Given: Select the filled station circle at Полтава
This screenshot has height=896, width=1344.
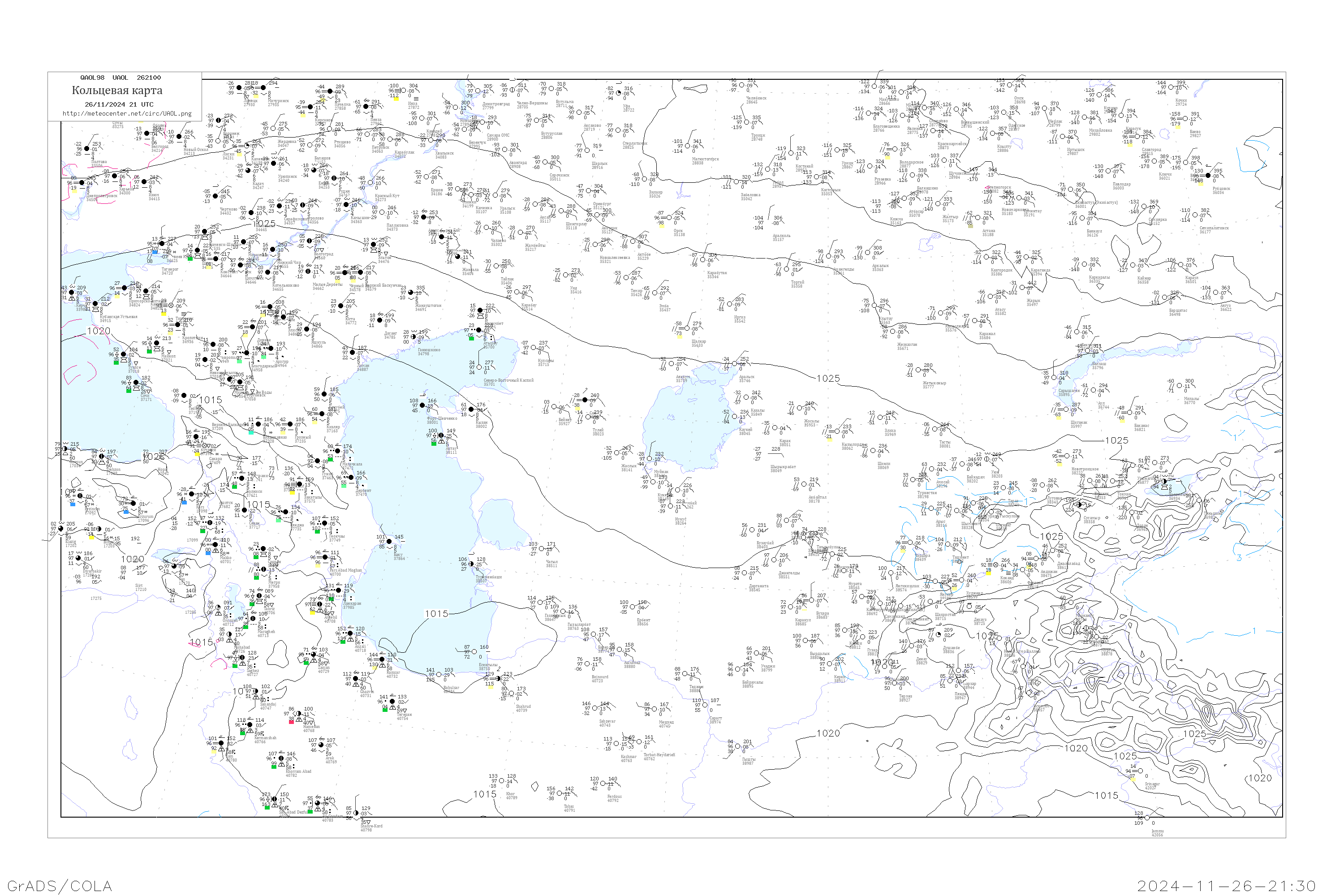Looking at the screenshot, I should pos(87,149).
